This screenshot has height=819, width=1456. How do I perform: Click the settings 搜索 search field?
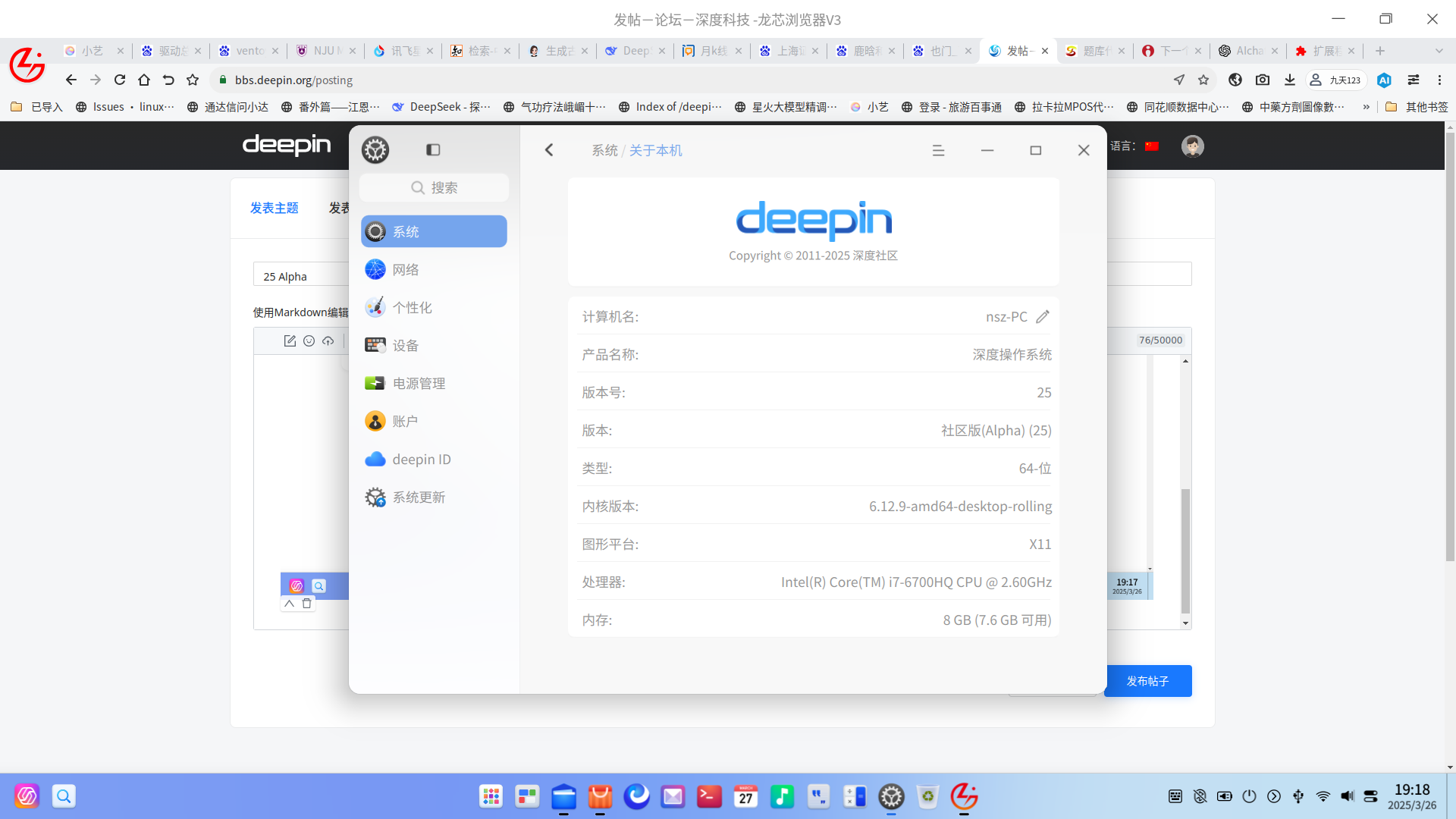434,187
